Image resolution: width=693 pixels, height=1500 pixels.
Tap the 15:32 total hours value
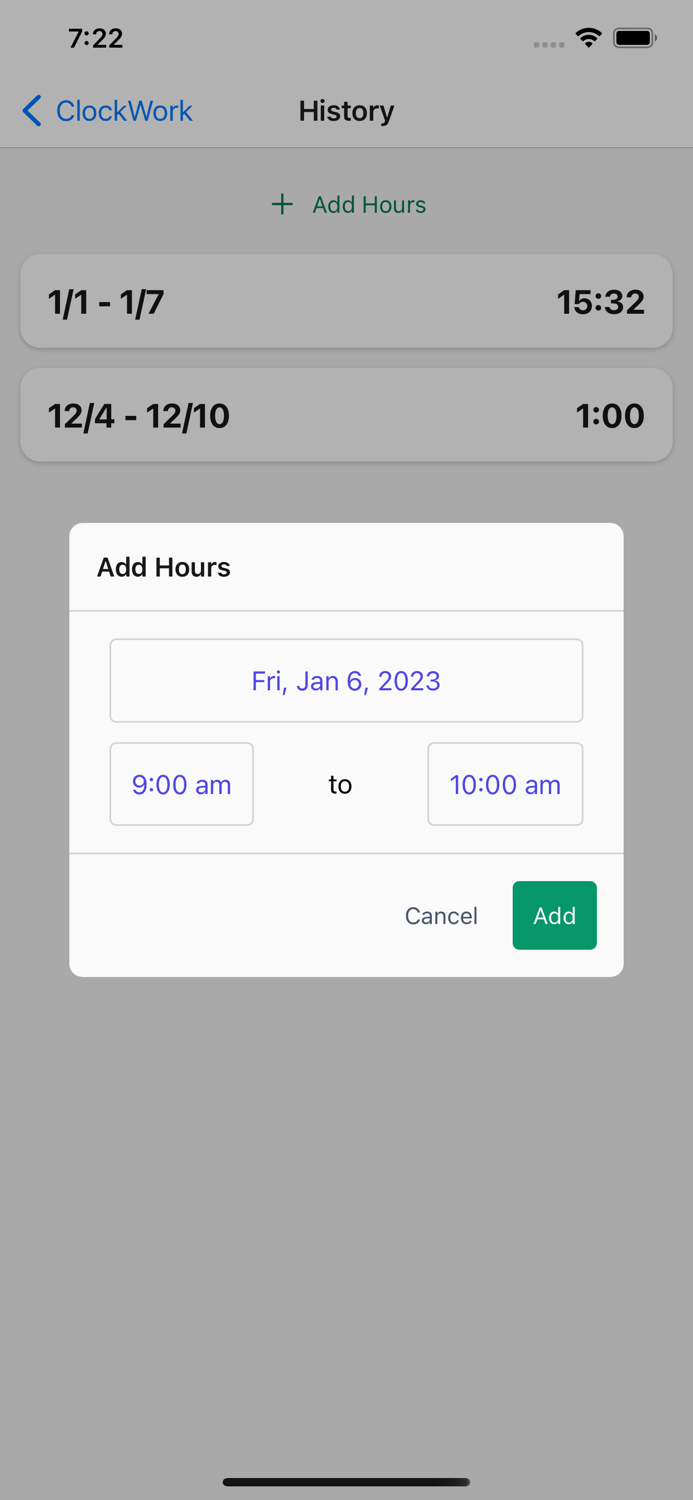(x=601, y=301)
